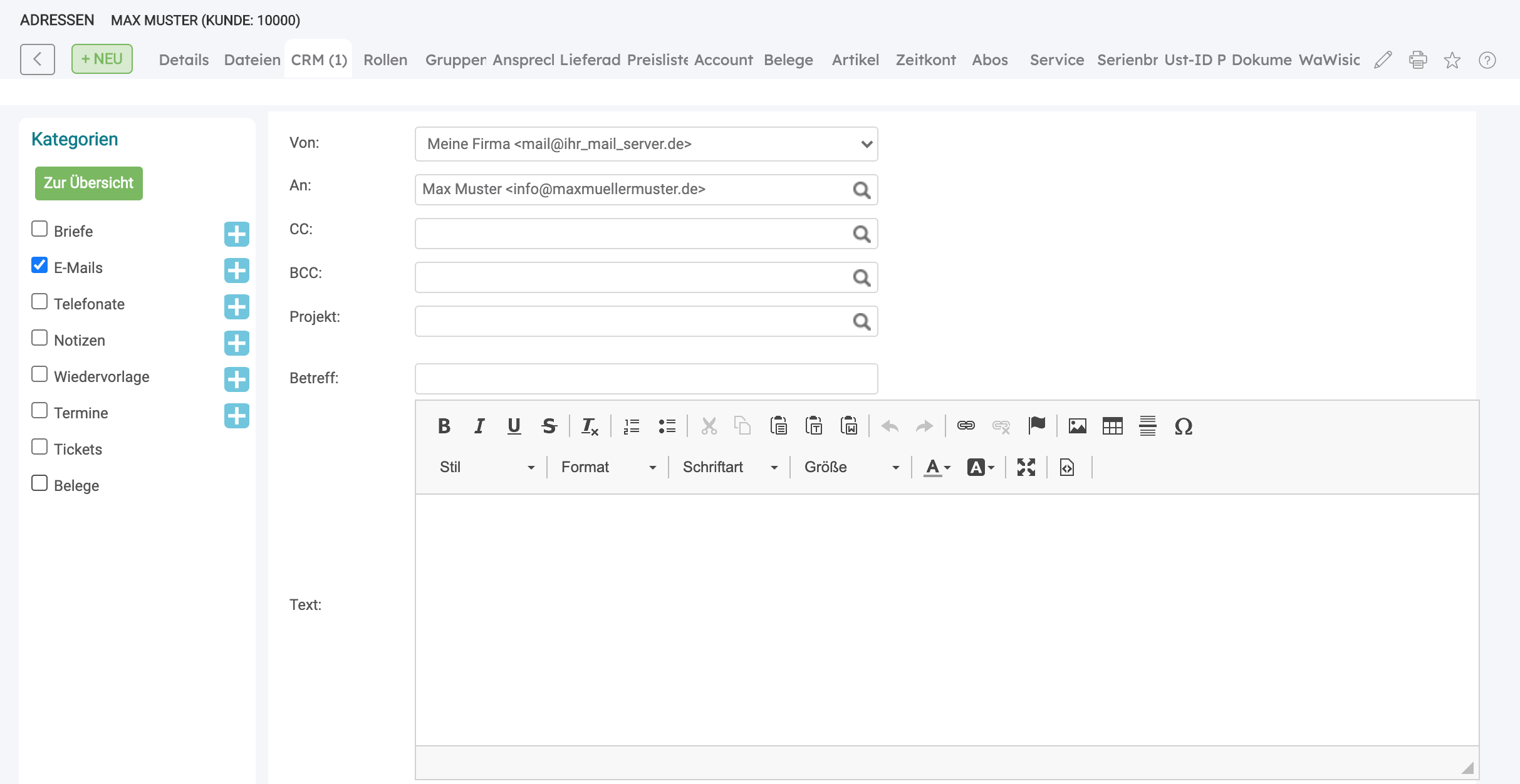Insert an image into the message
The image size is (1520, 784).
pyautogui.click(x=1078, y=426)
